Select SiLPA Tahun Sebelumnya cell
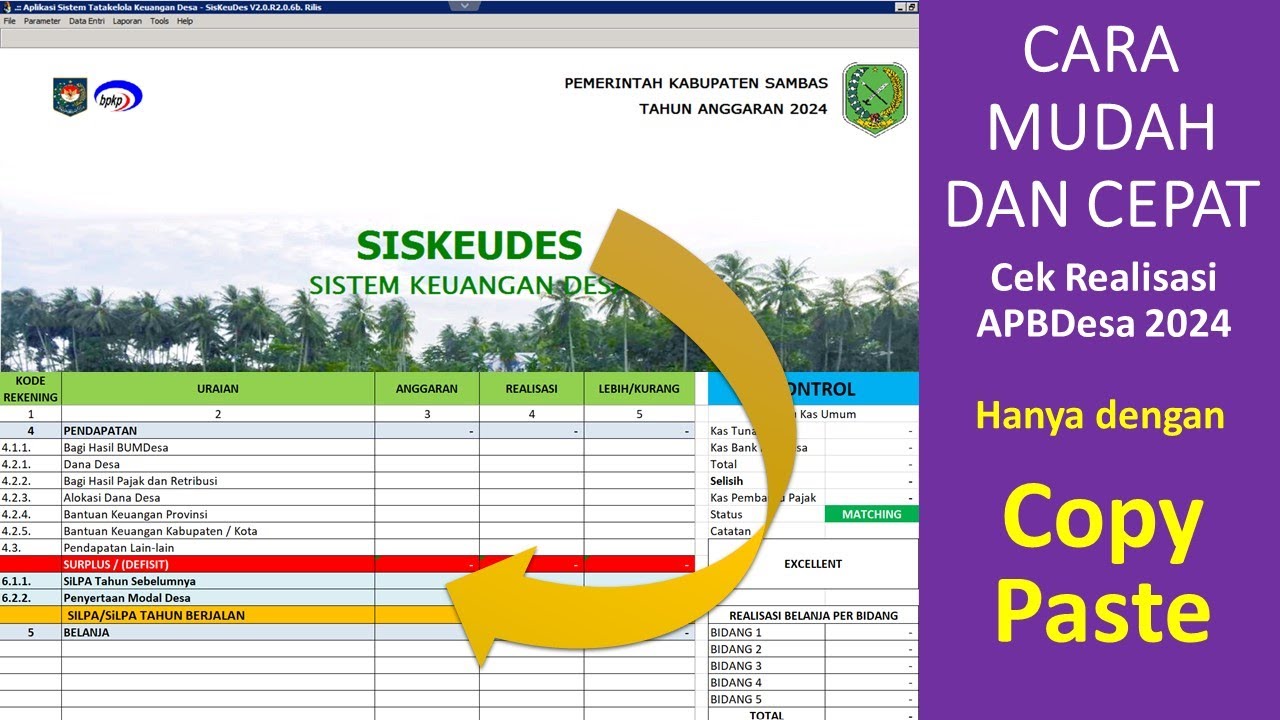 coord(218,581)
